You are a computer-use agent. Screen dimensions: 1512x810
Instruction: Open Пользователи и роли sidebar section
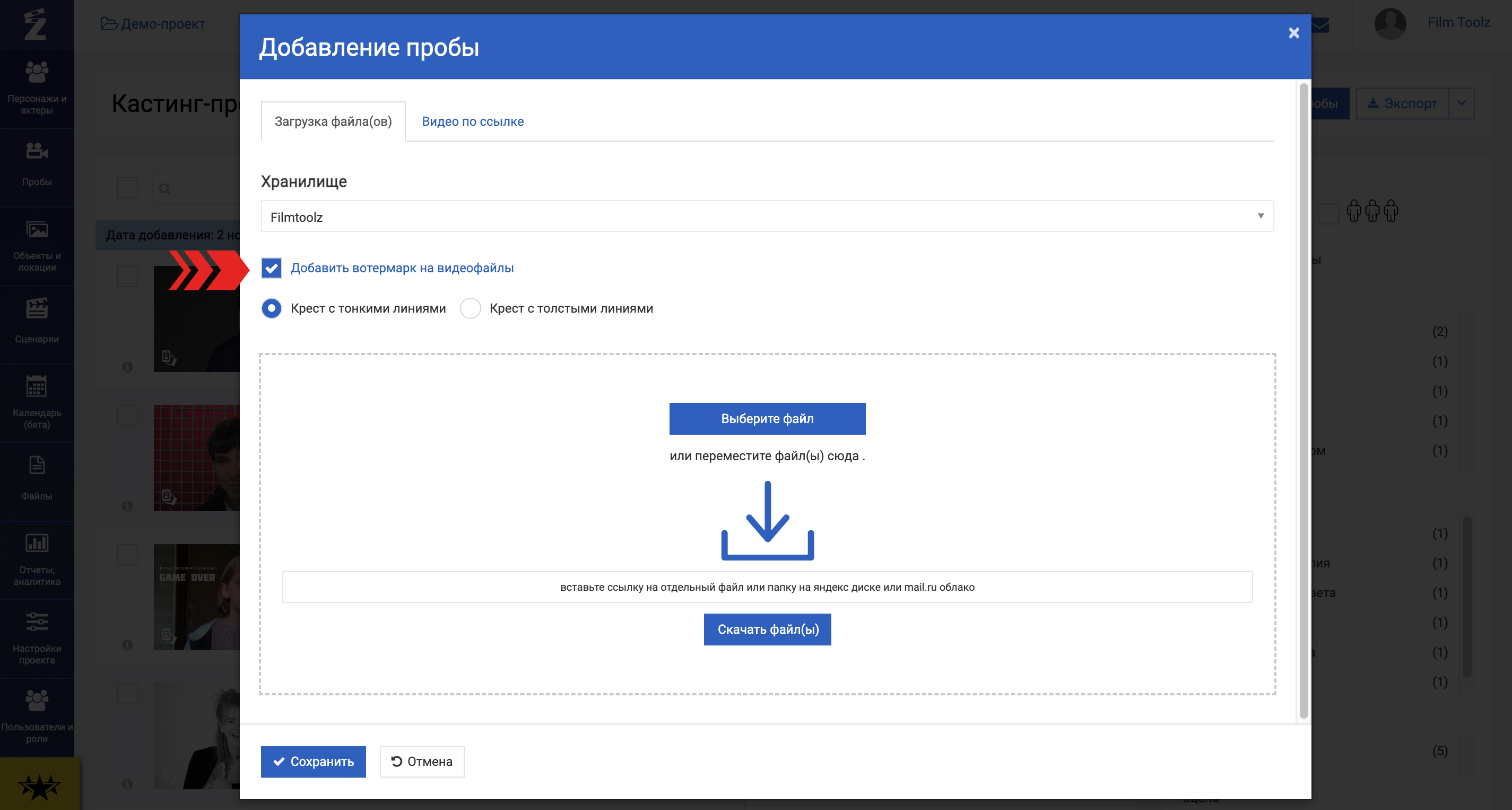point(37,717)
